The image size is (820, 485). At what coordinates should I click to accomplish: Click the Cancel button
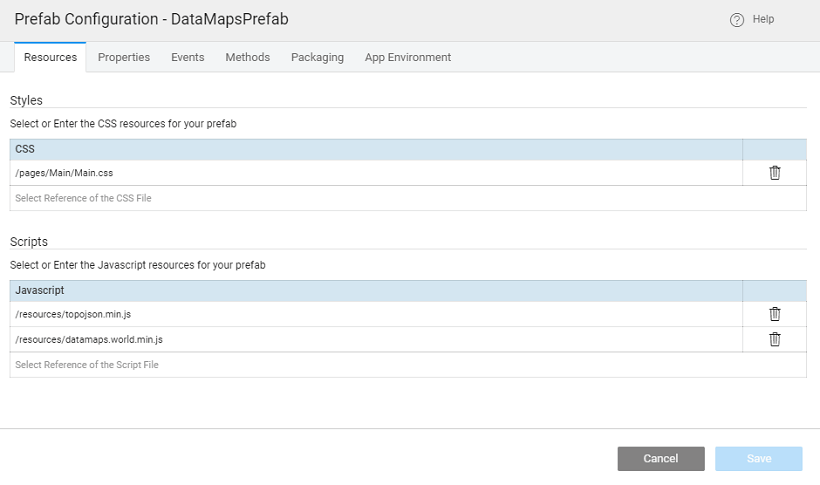coord(660,458)
